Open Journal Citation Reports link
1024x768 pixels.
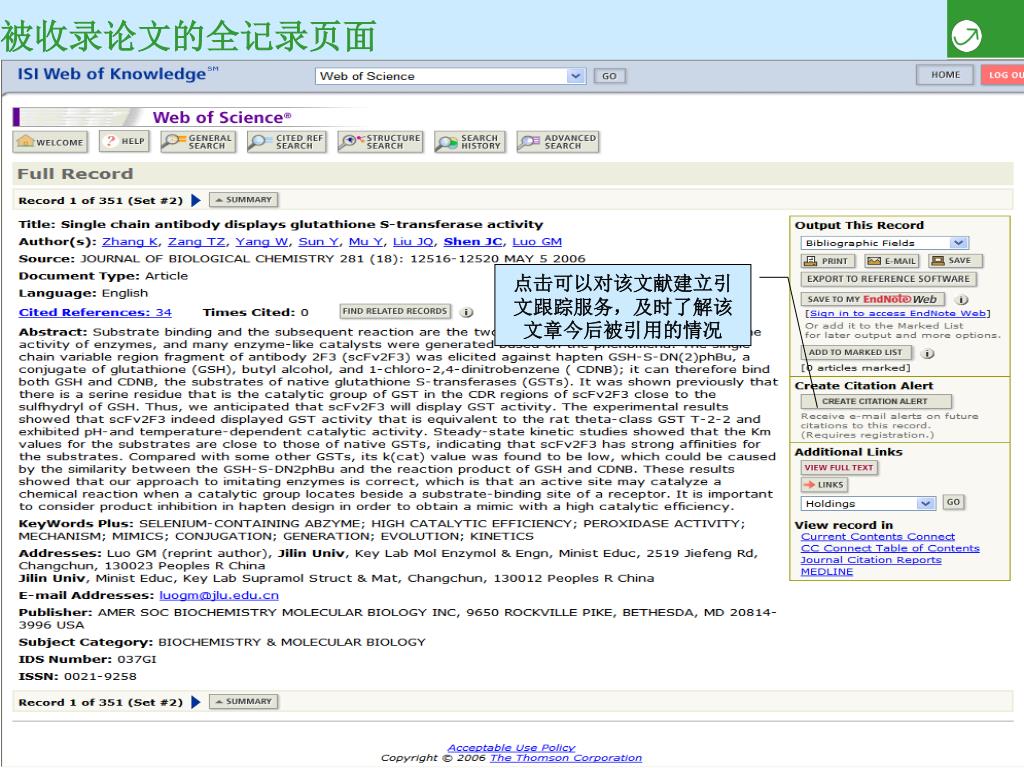click(871, 560)
